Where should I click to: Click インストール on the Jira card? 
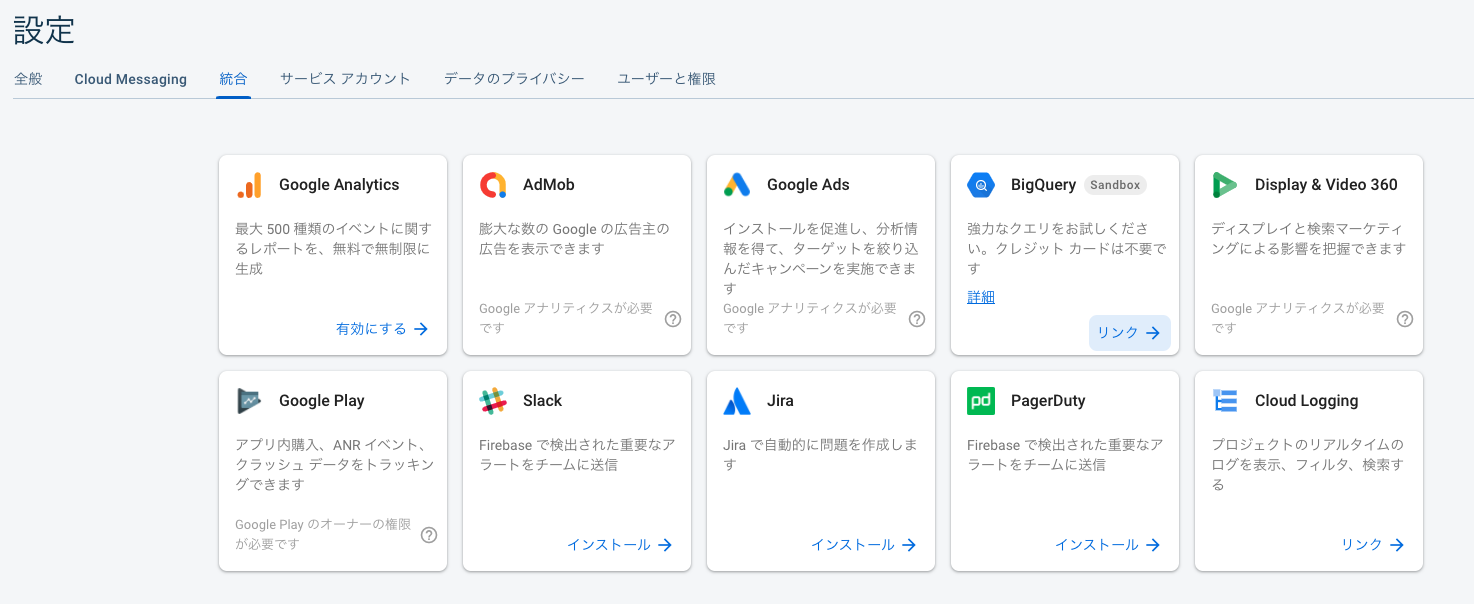tap(863, 545)
